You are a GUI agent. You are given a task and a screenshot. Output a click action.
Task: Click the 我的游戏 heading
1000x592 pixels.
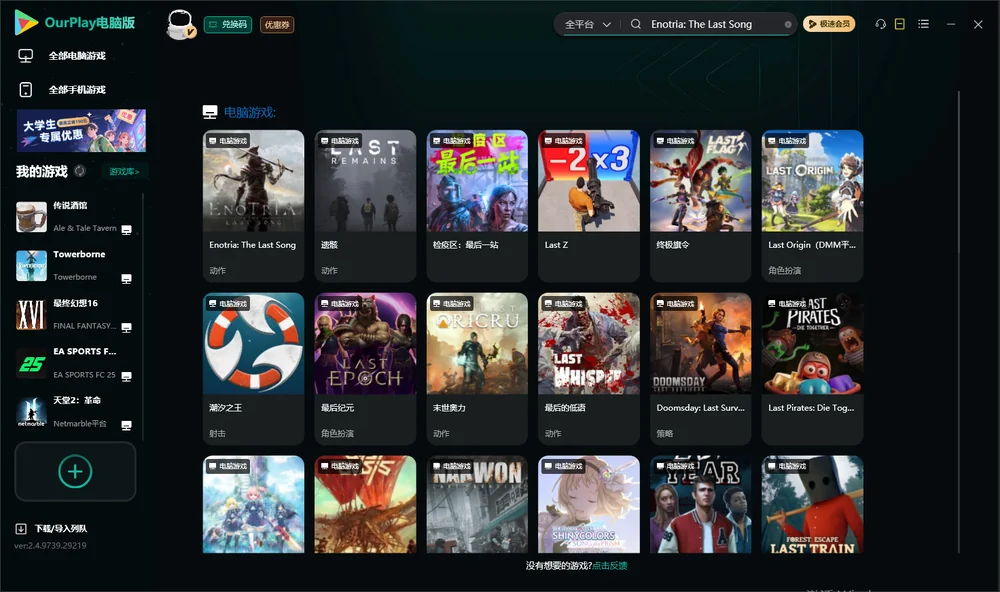point(41,172)
